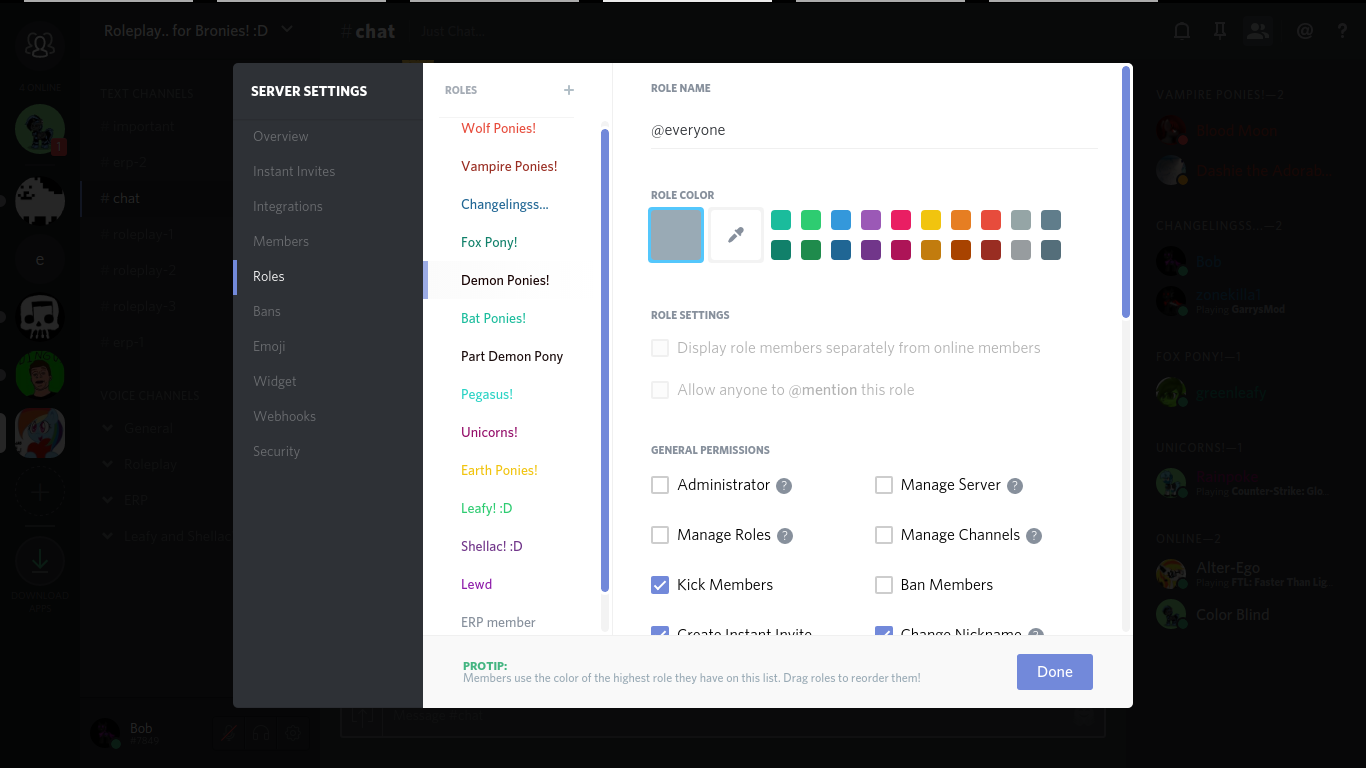
Task: Select the Part Demon Pony role
Action: 511,356
